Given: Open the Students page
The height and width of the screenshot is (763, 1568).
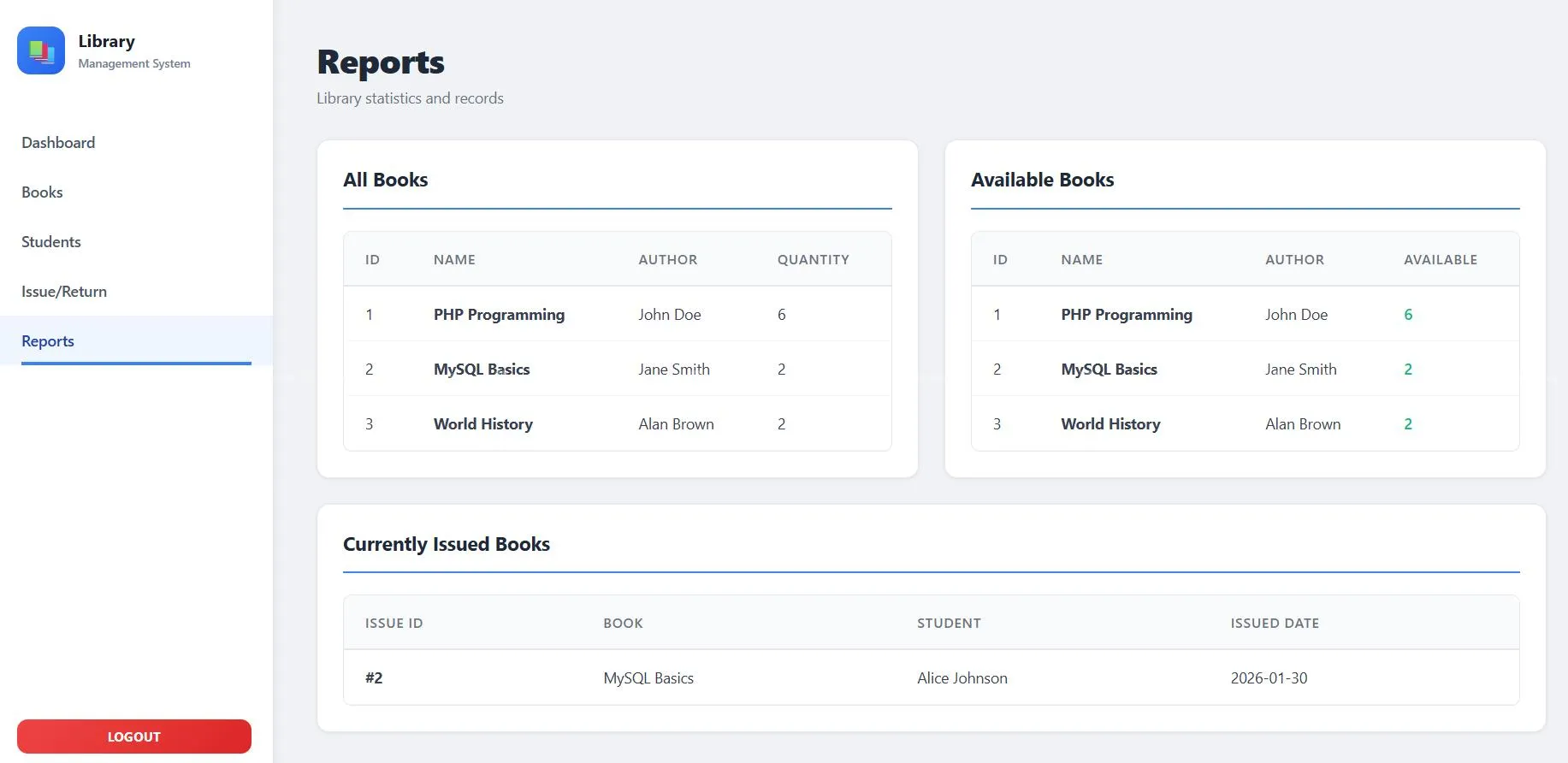Looking at the screenshot, I should point(51,242).
